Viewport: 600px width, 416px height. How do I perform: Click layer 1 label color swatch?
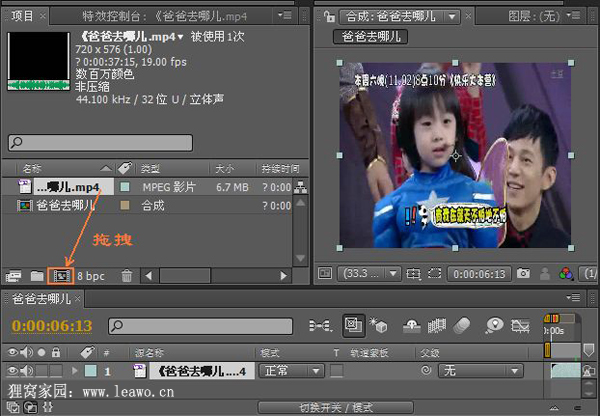click(x=91, y=371)
